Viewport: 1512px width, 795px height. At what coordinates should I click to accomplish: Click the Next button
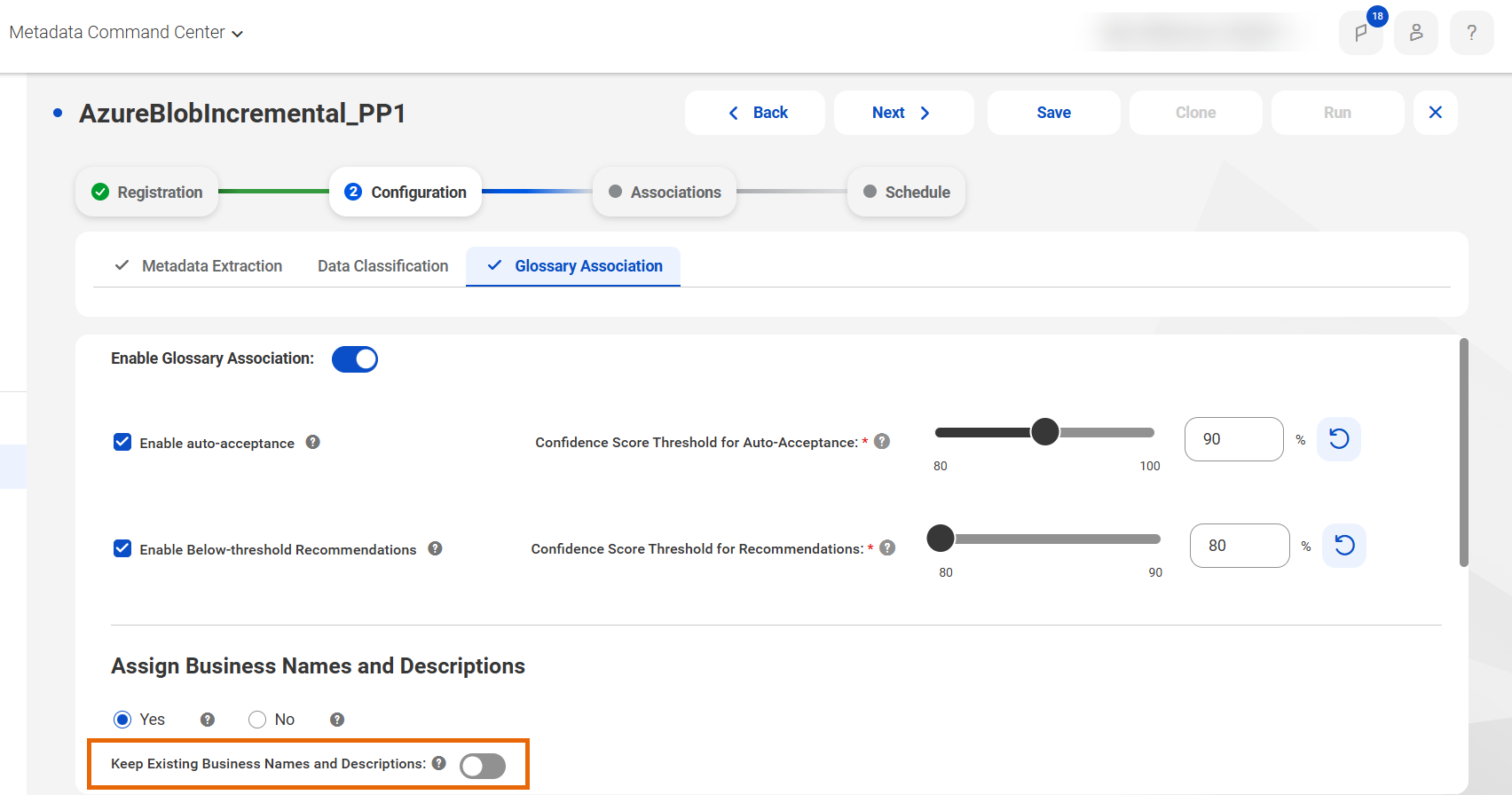point(904,113)
